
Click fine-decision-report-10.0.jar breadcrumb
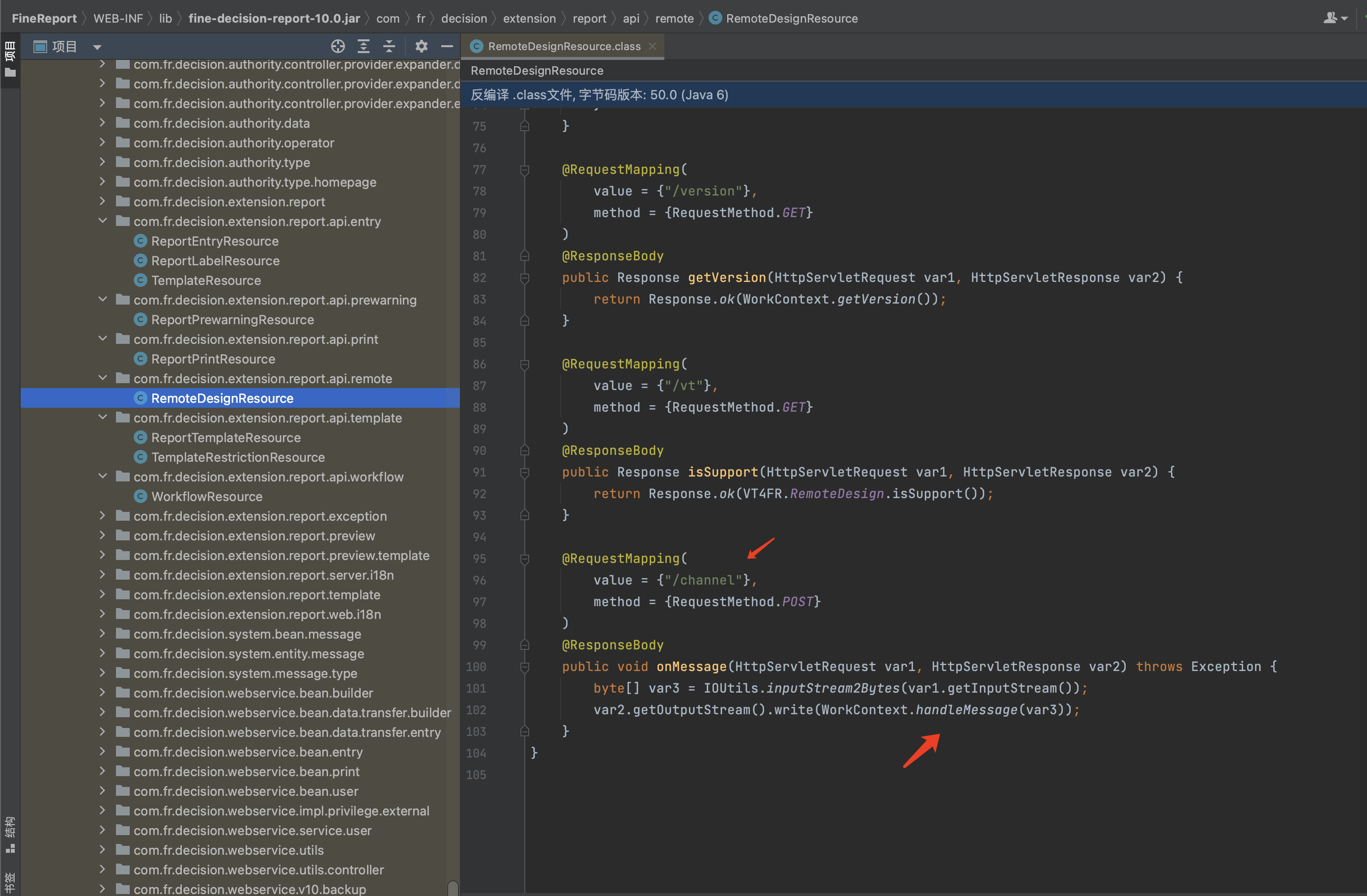point(274,18)
